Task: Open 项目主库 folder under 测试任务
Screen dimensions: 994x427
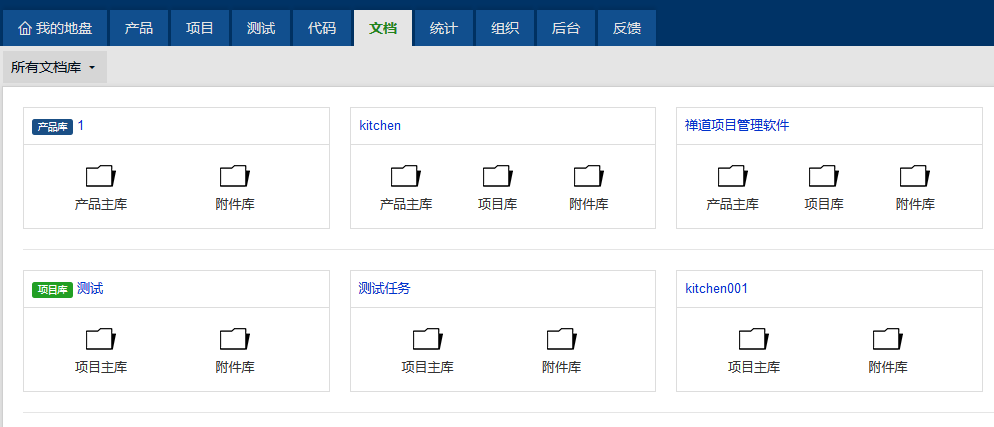Action: [427, 350]
